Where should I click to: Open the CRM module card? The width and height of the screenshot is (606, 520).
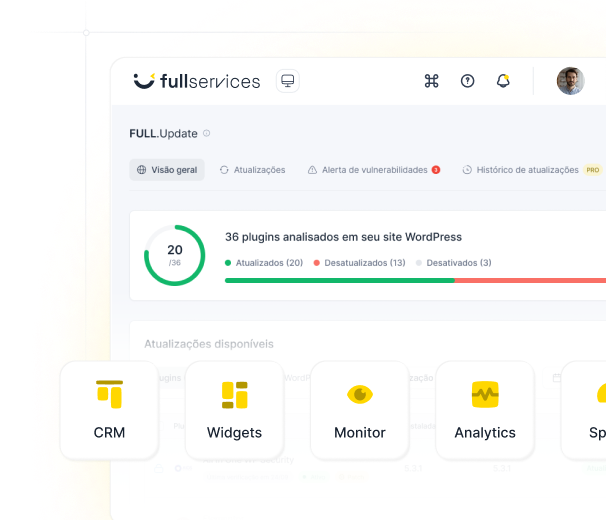(109, 410)
